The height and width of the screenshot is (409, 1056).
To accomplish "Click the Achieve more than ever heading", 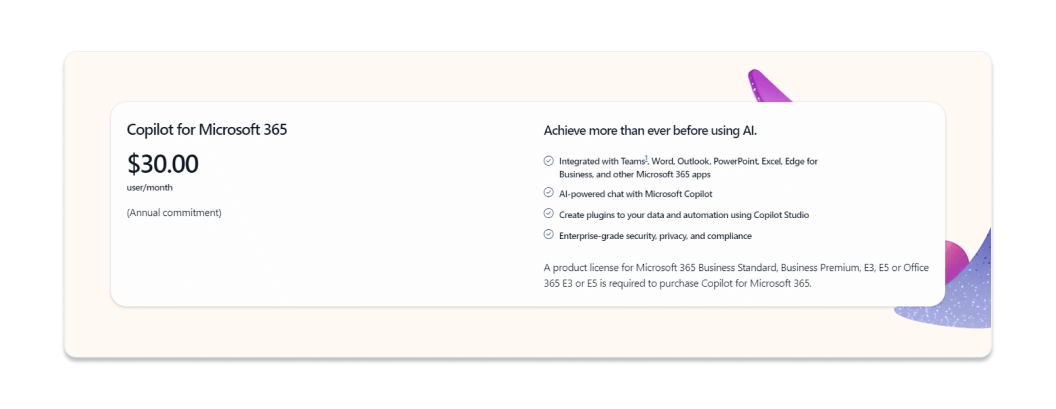I will [x=651, y=130].
